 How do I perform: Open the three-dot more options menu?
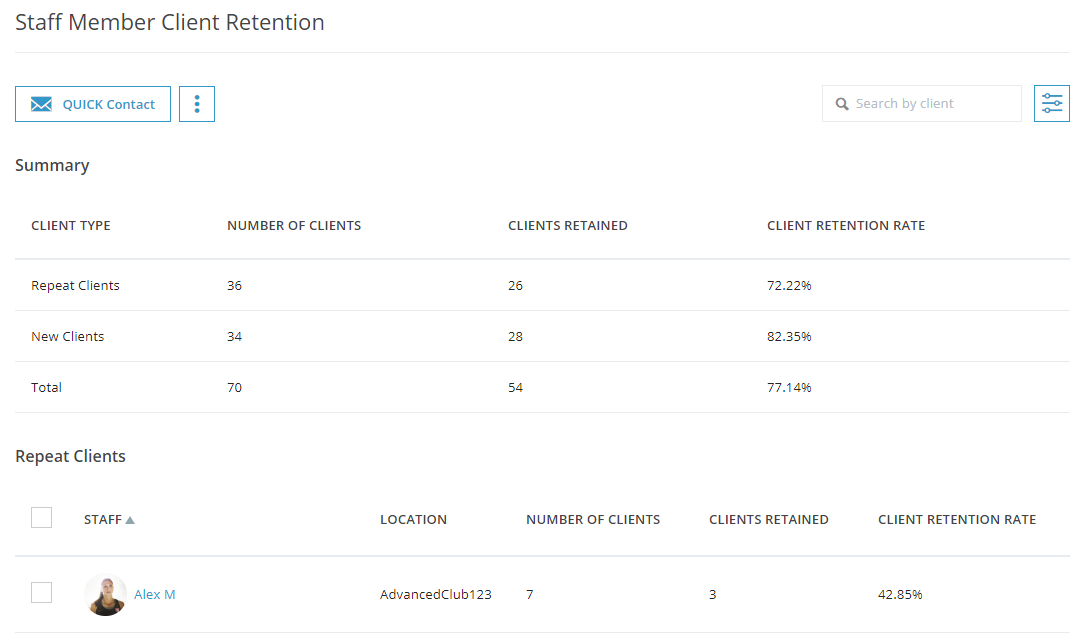[x=197, y=104]
